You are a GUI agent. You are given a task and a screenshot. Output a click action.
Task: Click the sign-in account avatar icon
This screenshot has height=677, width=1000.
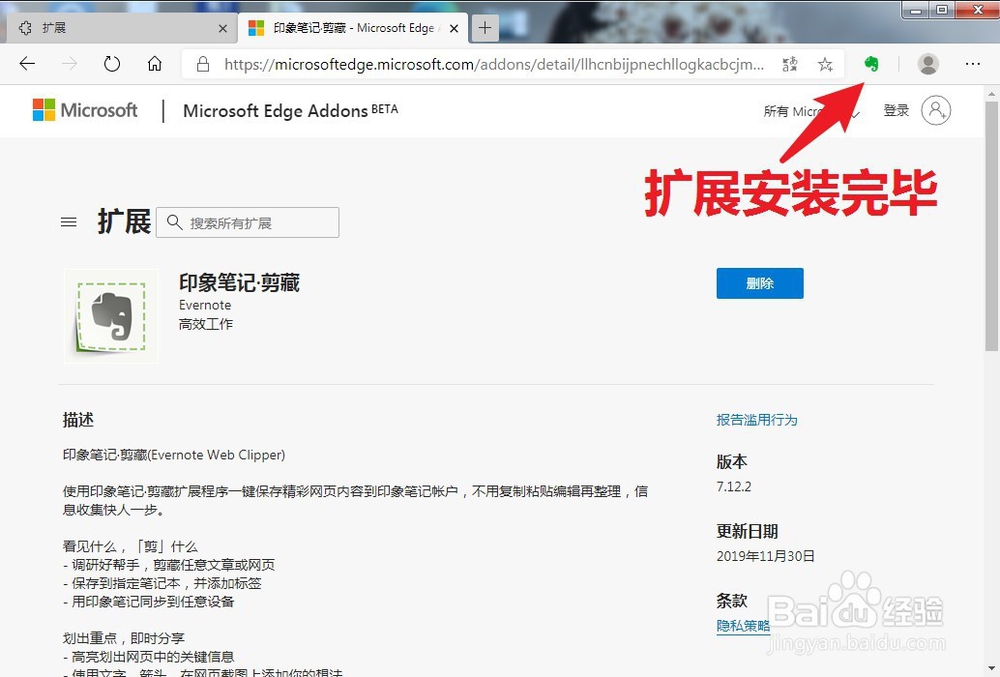936,110
